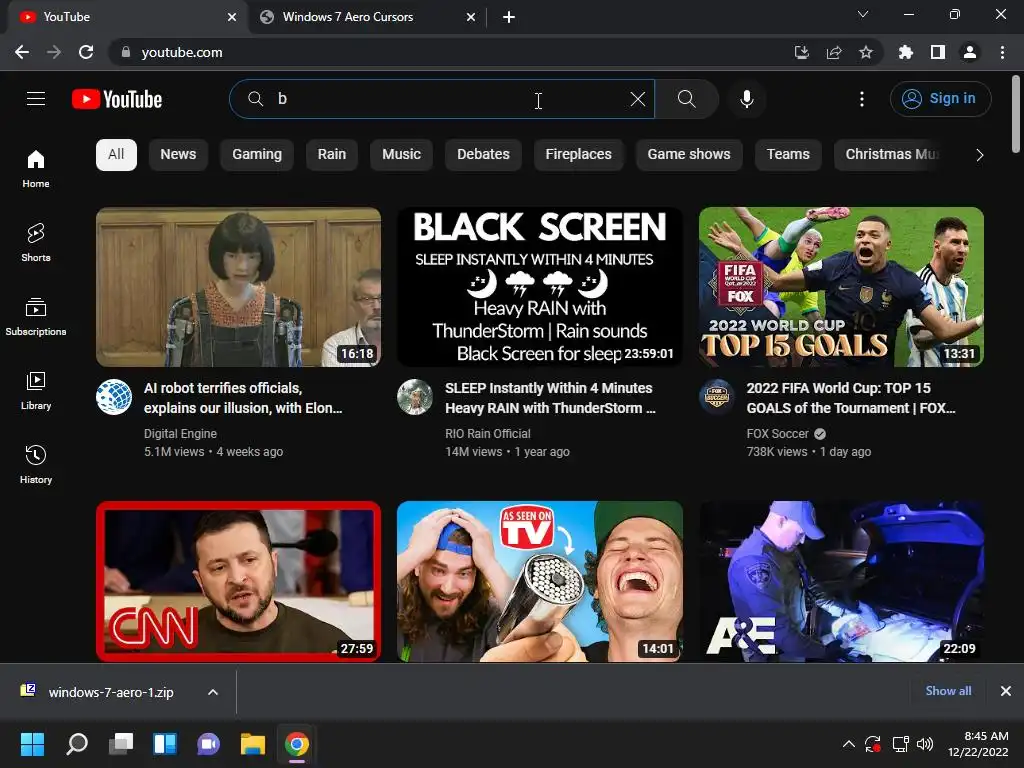This screenshot has height=768, width=1024.
Task: Bookmark this page with the star icon
Action: [866, 52]
